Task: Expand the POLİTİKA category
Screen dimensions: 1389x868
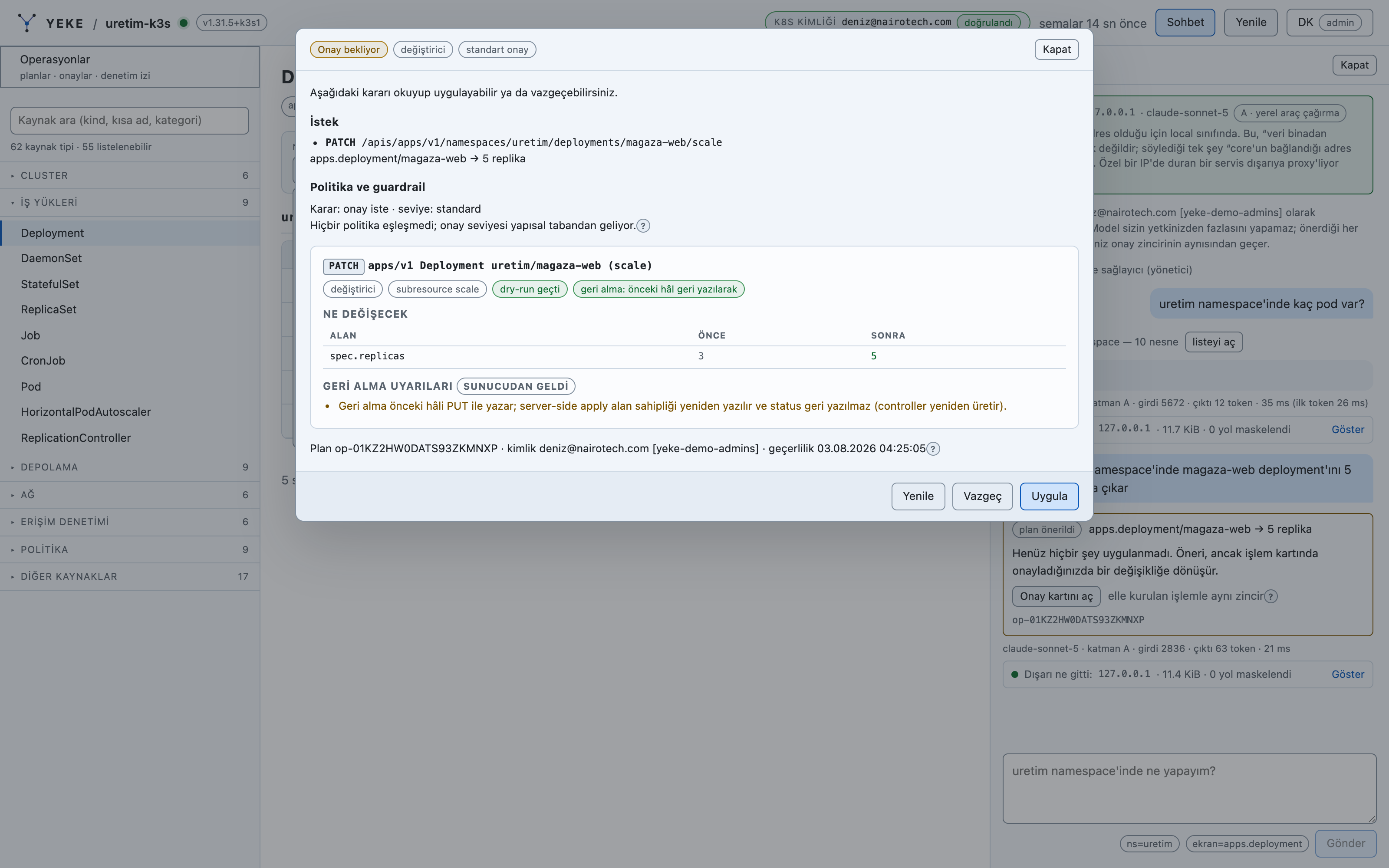Action: coord(130,549)
